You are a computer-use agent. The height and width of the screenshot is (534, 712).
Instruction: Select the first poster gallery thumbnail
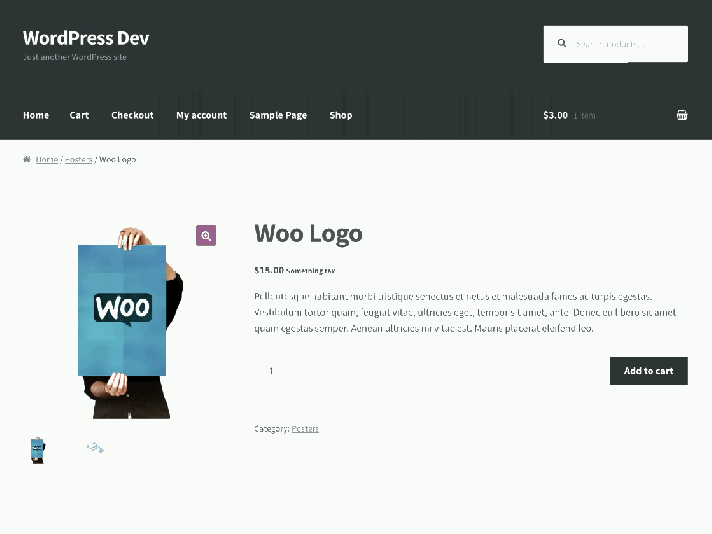pyautogui.click(x=38, y=450)
